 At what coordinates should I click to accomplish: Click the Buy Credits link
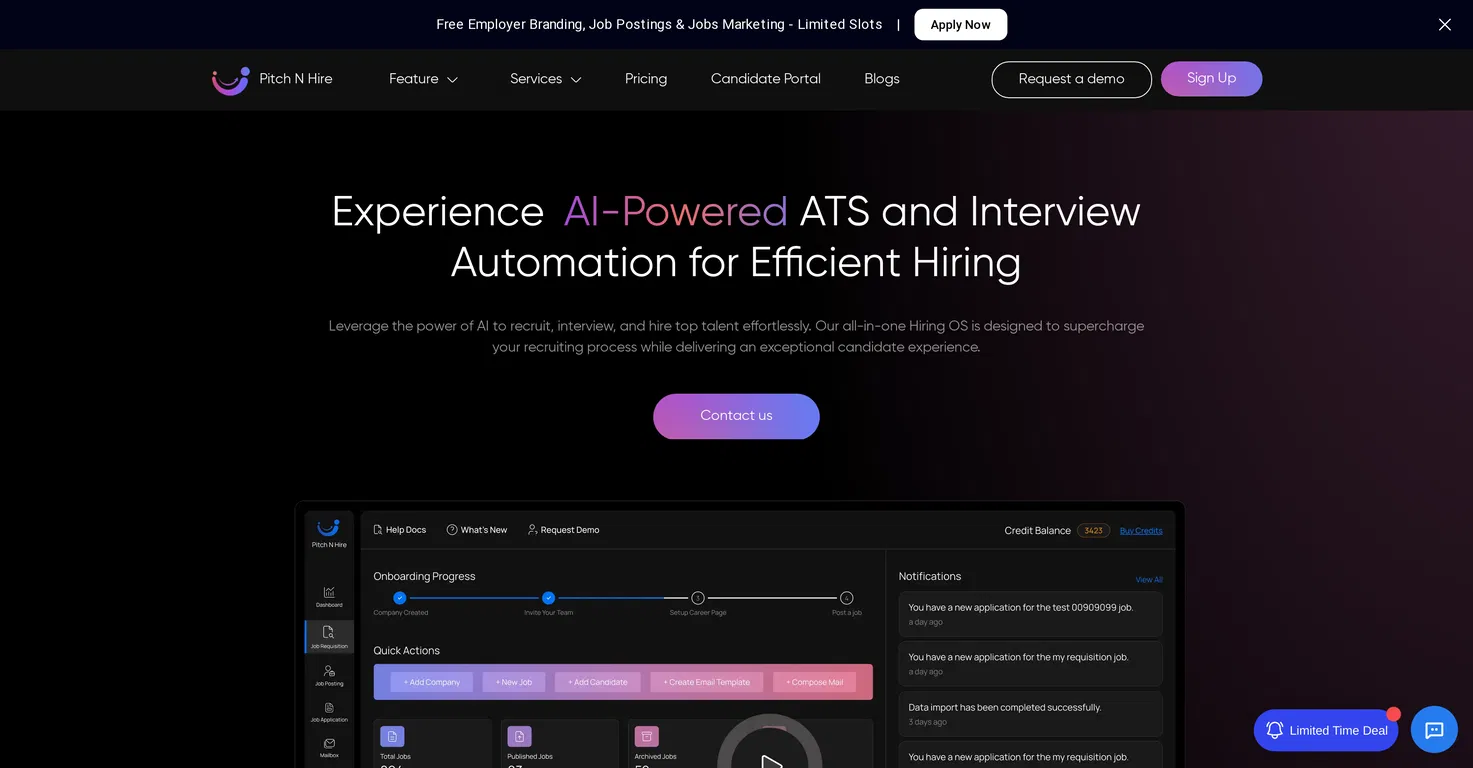pyautogui.click(x=1141, y=531)
